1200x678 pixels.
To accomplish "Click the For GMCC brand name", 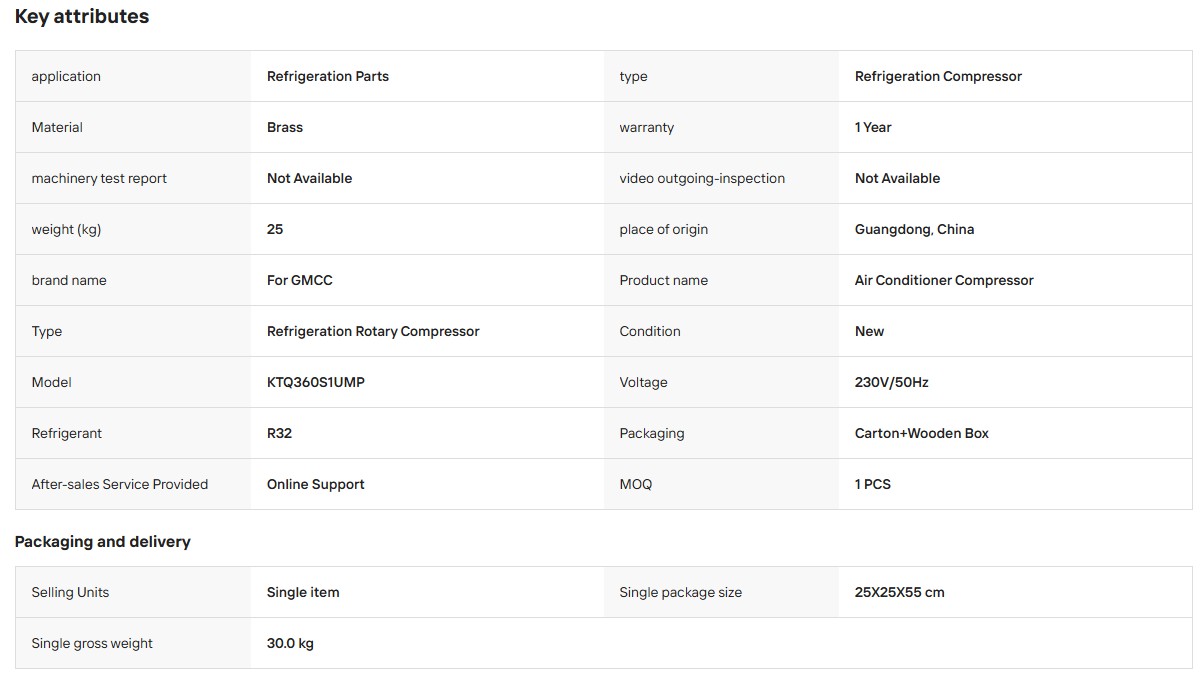I will coord(300,280).
